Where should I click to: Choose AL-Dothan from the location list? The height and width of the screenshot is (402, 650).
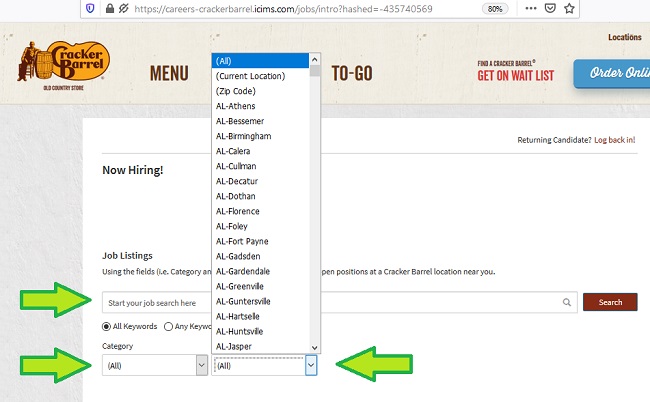(260, 196)
